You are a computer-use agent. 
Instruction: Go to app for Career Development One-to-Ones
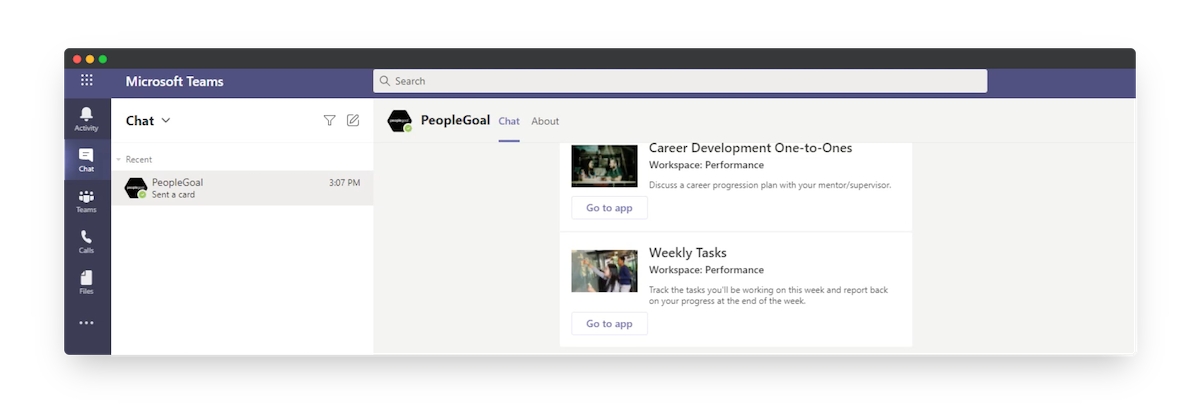609,208
